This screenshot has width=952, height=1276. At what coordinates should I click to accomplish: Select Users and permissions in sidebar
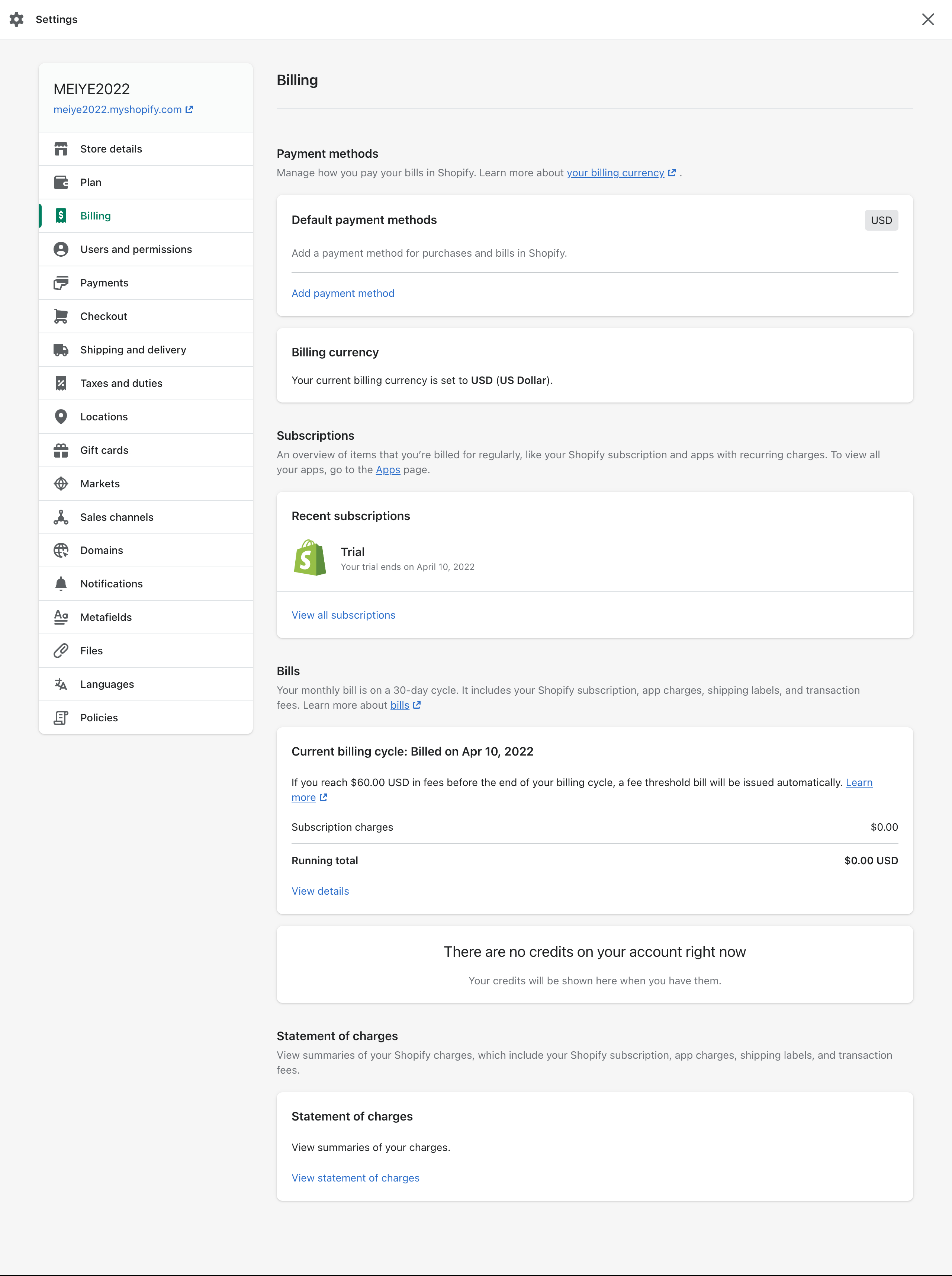coord(146,249)
